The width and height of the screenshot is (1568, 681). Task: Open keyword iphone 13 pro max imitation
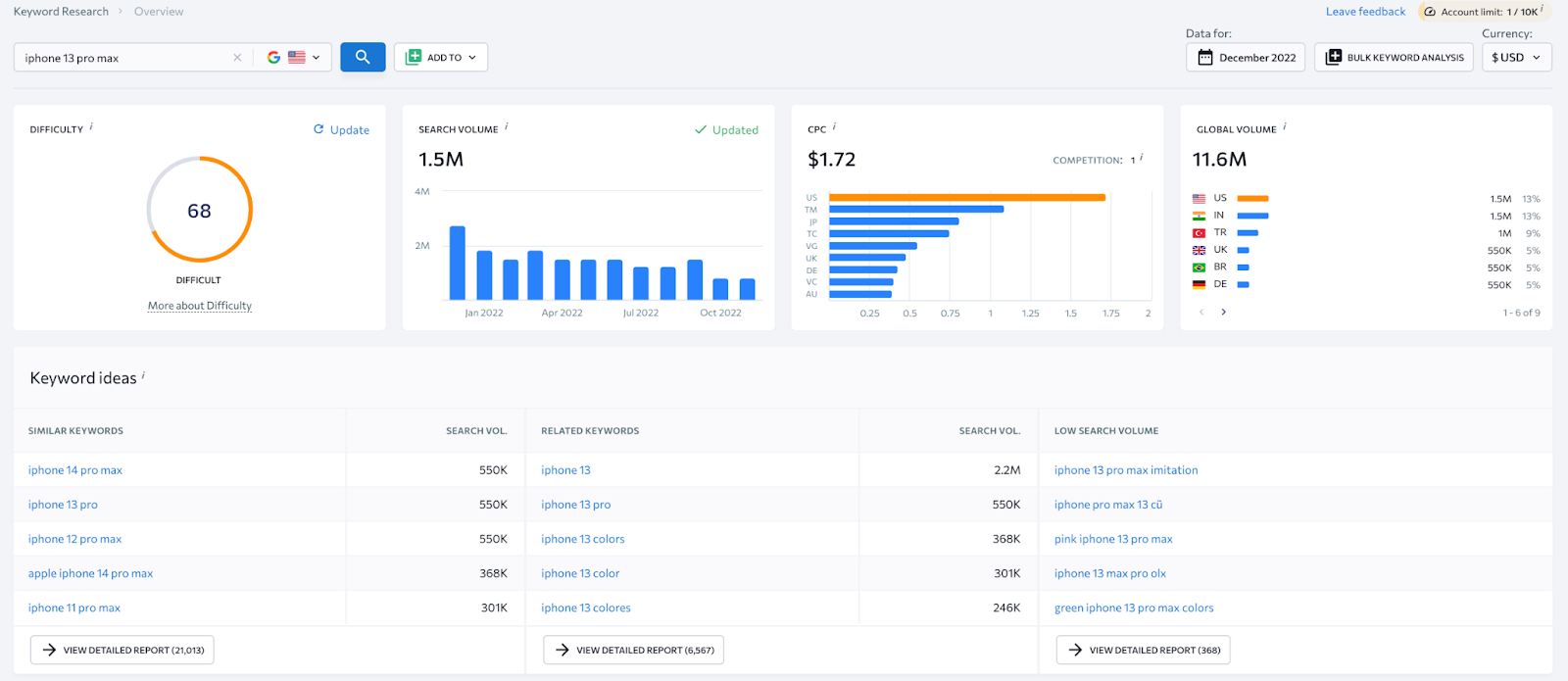[x=1126, y=470]
